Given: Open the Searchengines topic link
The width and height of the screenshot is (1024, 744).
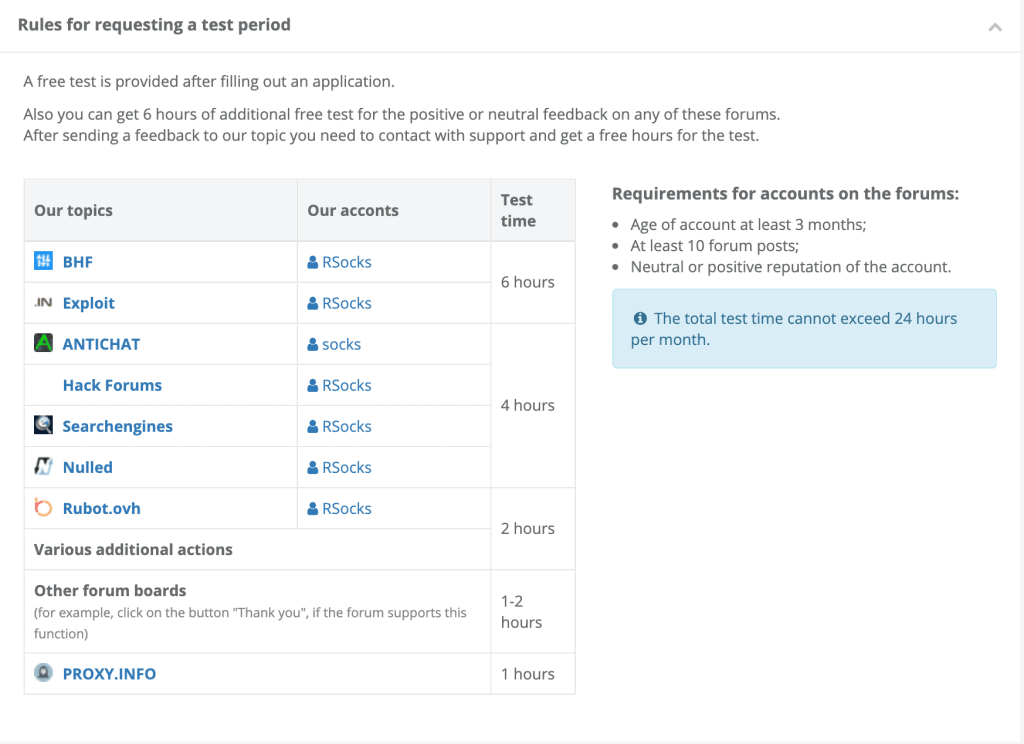Looking at the screenshot, I should click(x=118, y=427).
